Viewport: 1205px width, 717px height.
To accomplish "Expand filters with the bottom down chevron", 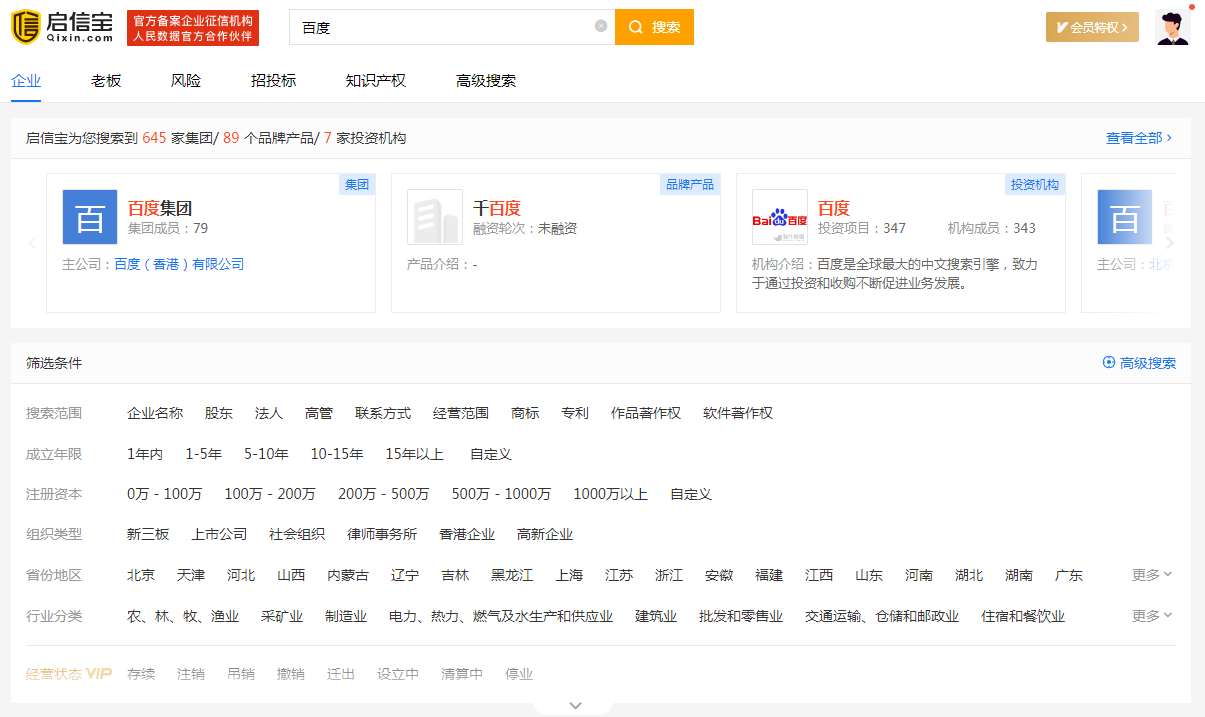I will [x=575, y=705].
